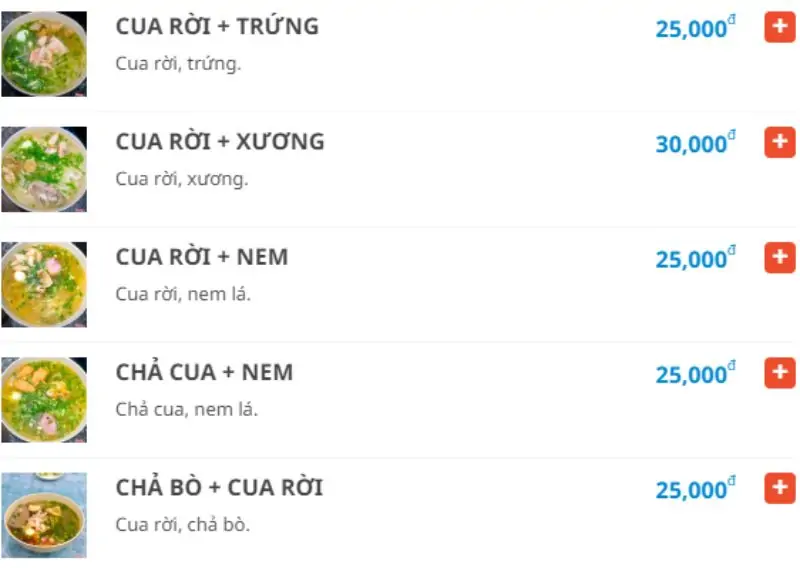Select the CUA RỜI + NEM title

point(202,257)
